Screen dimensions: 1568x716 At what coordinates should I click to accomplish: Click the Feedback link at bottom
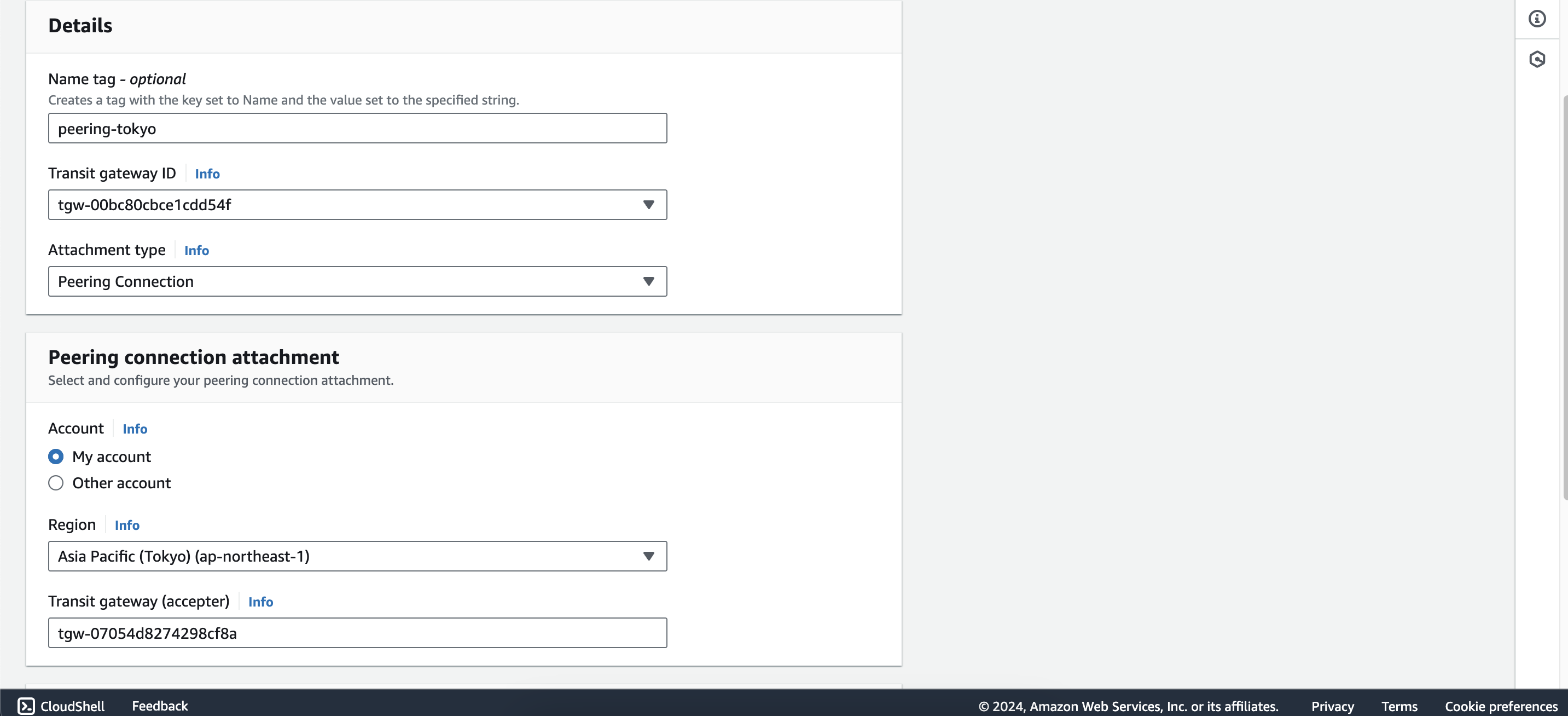click(160, 704)
